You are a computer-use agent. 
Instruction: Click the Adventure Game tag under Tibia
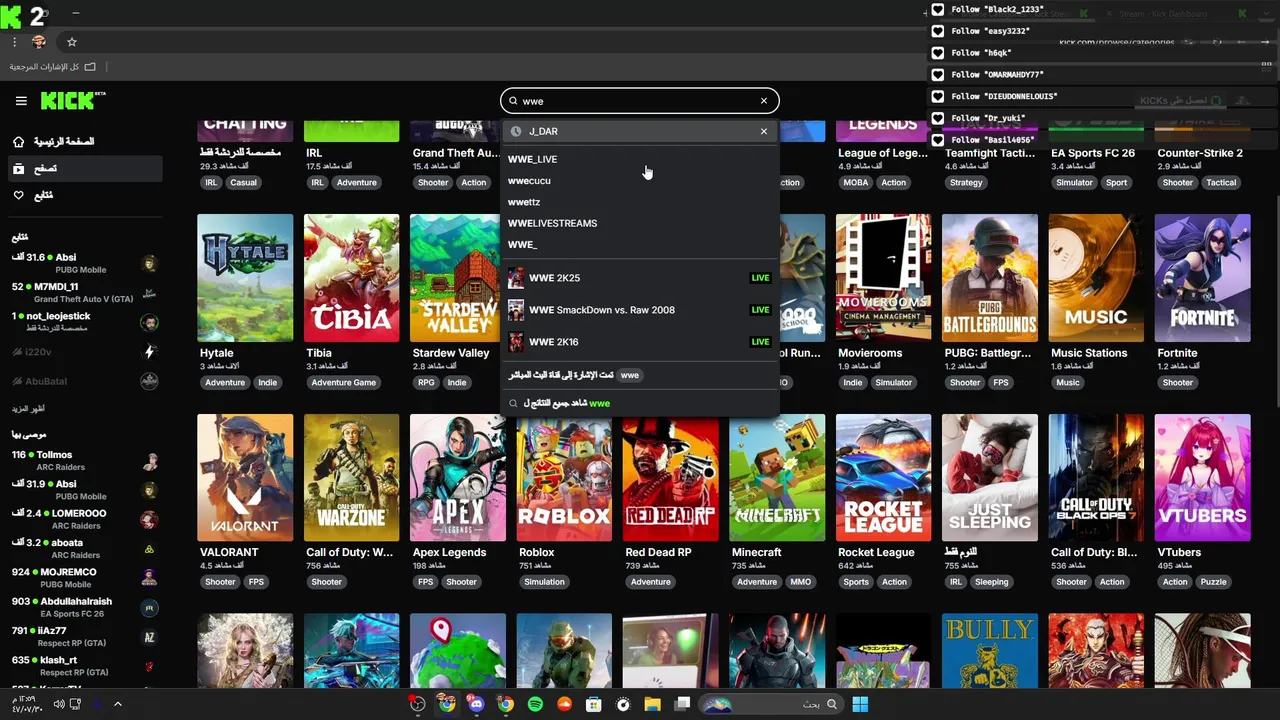pos(343,383)
